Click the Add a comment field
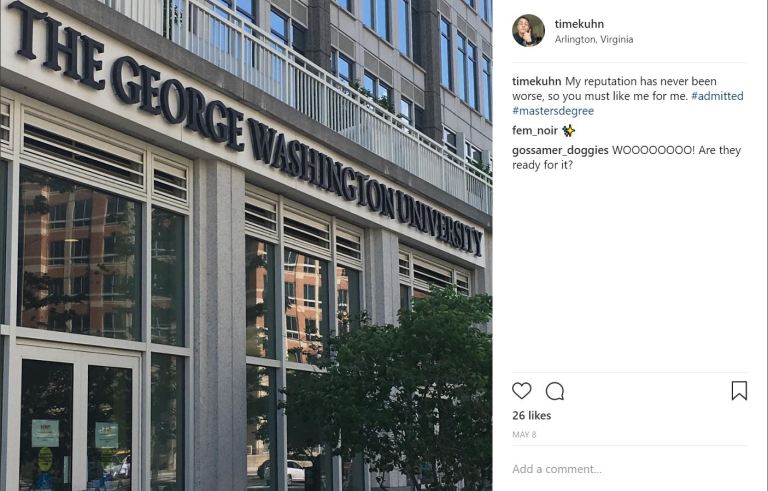The image size is (768, 491). 629,469
